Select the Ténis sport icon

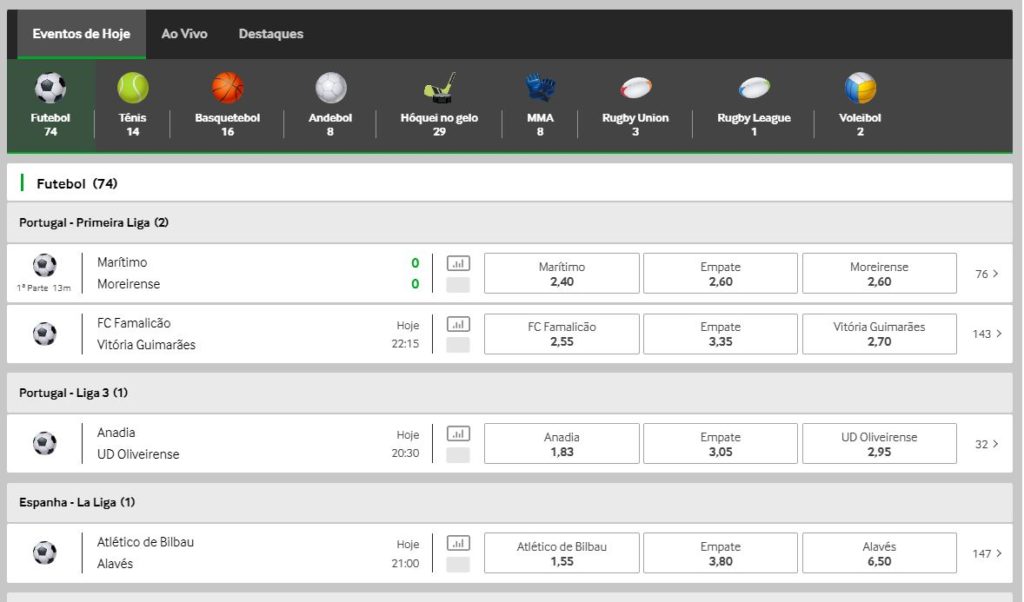click(133, 87)
